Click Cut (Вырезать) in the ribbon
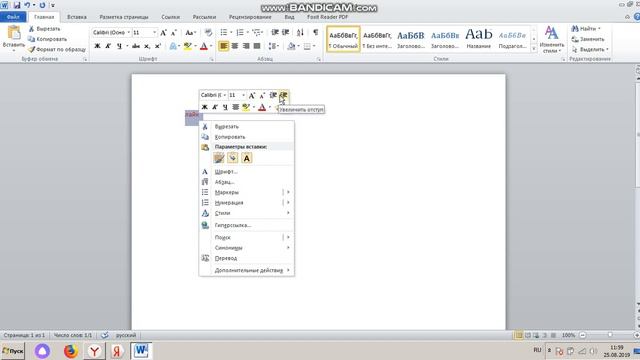Image resolution: width=640 pixels, height=360 pixels. point(44,29)
